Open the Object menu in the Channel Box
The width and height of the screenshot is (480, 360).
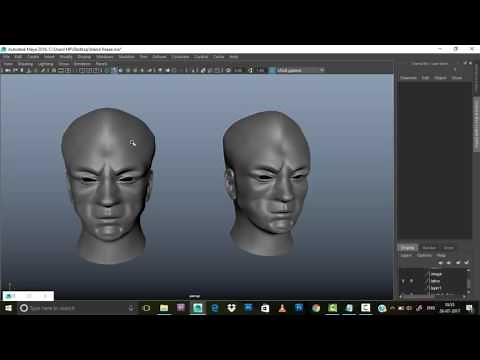[x=440, y=78]
